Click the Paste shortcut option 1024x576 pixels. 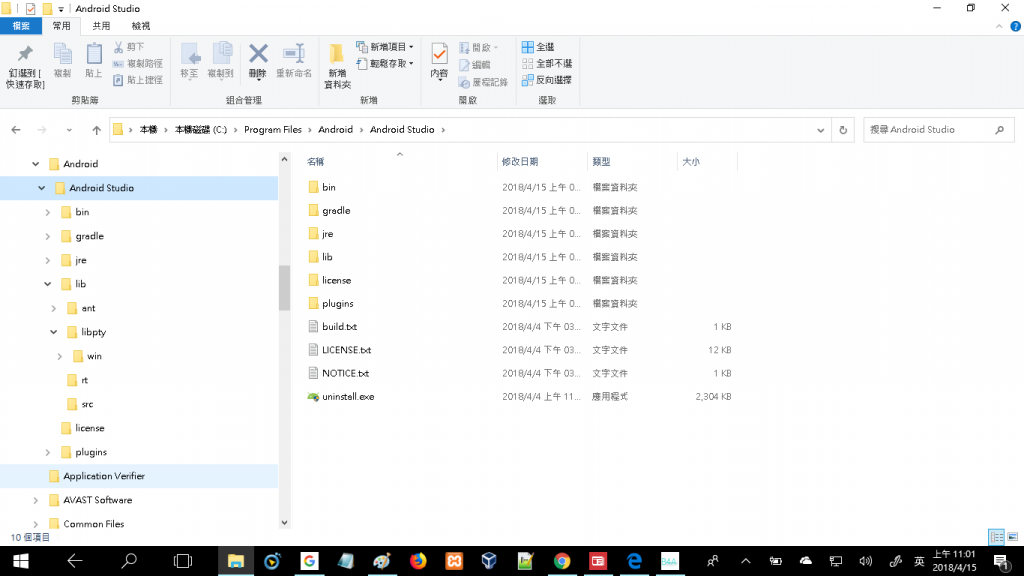[x=138, y=80]
